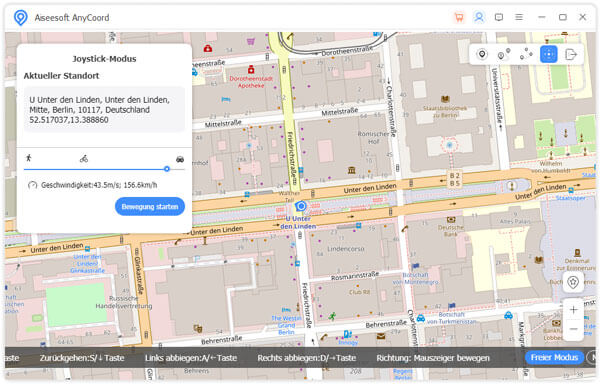The image size is (600, 384).
Task: Open the feedback message icon
Action: click(x=499, y=17)
